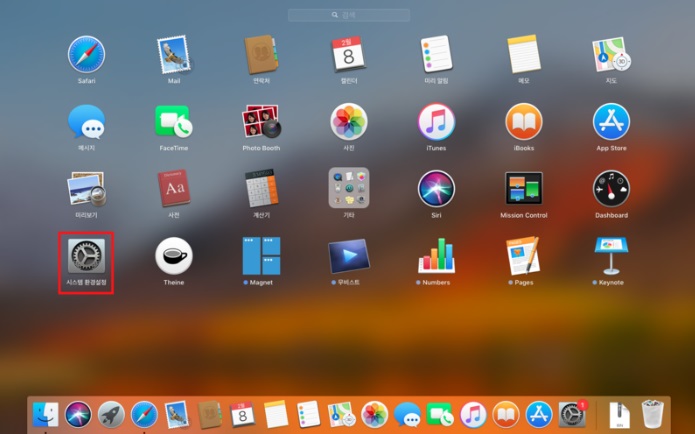Image resolution: width=695 pixels, height=434 pixels.
Task: Open Preview (미리보기) app
Action: coord(86,189)
